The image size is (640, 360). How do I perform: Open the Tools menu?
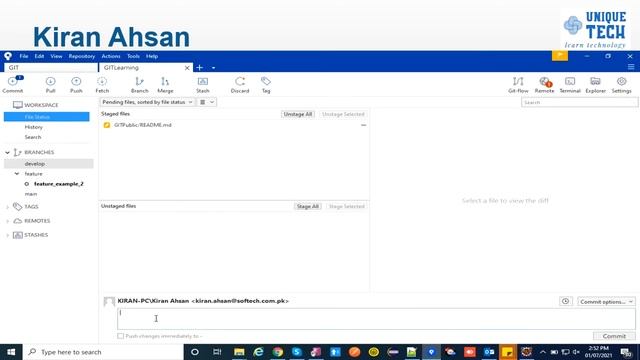[x=133, y=56]
